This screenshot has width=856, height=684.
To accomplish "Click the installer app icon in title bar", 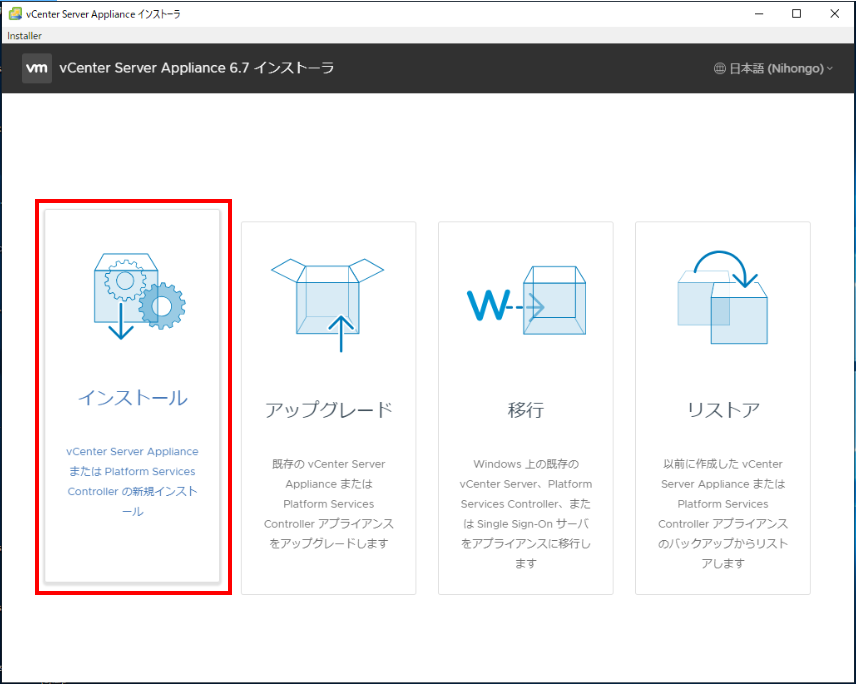I will [15, 14].
